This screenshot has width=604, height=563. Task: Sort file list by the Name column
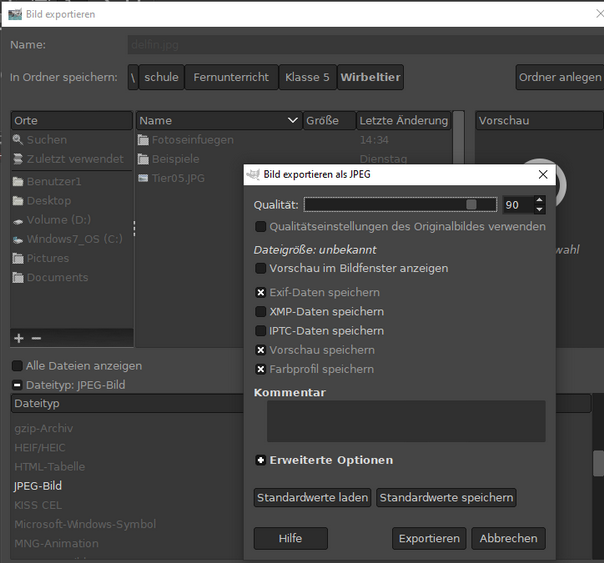[219, 121]
